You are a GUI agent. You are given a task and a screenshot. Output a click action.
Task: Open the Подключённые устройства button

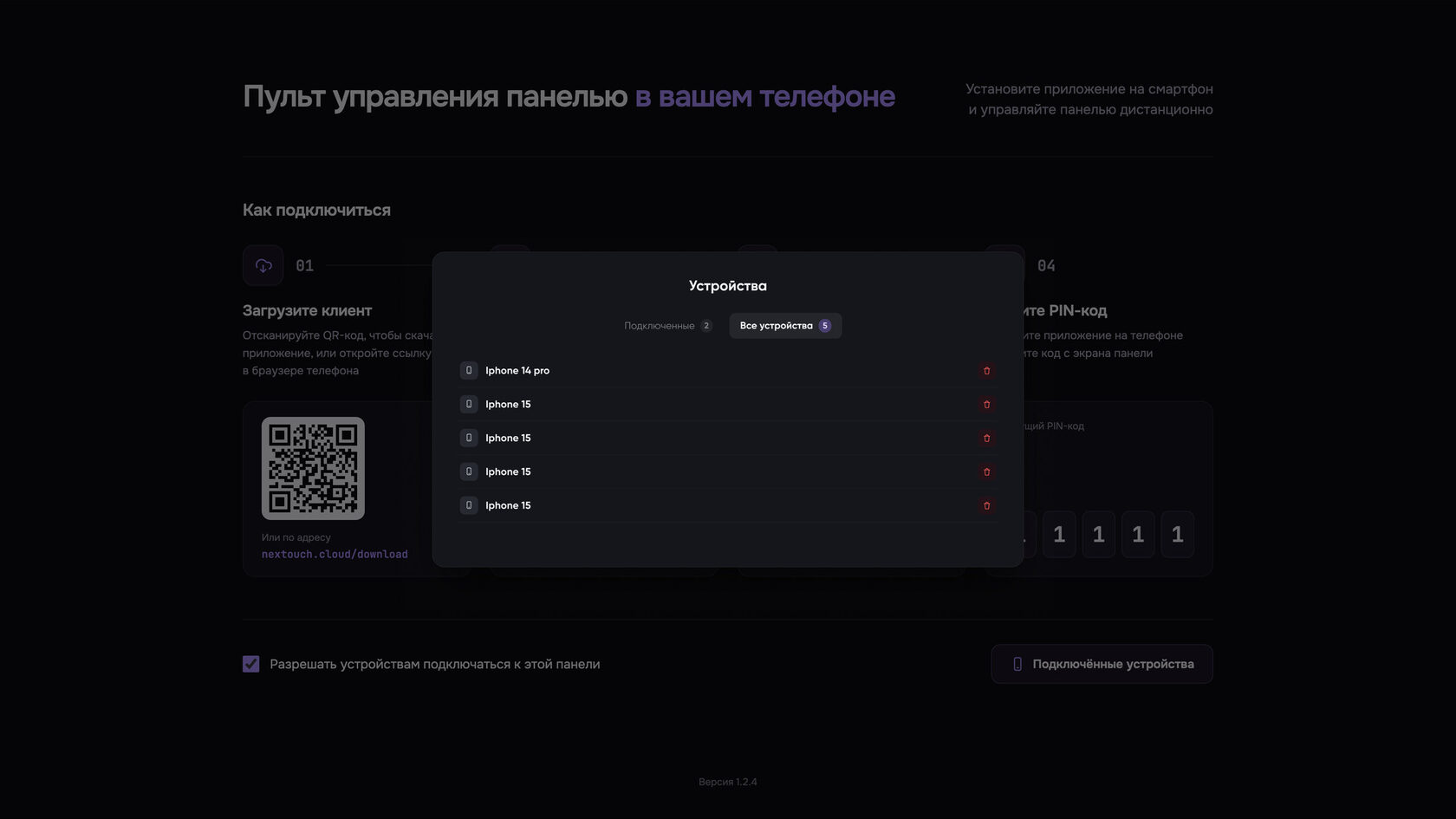pos(1102,664)
